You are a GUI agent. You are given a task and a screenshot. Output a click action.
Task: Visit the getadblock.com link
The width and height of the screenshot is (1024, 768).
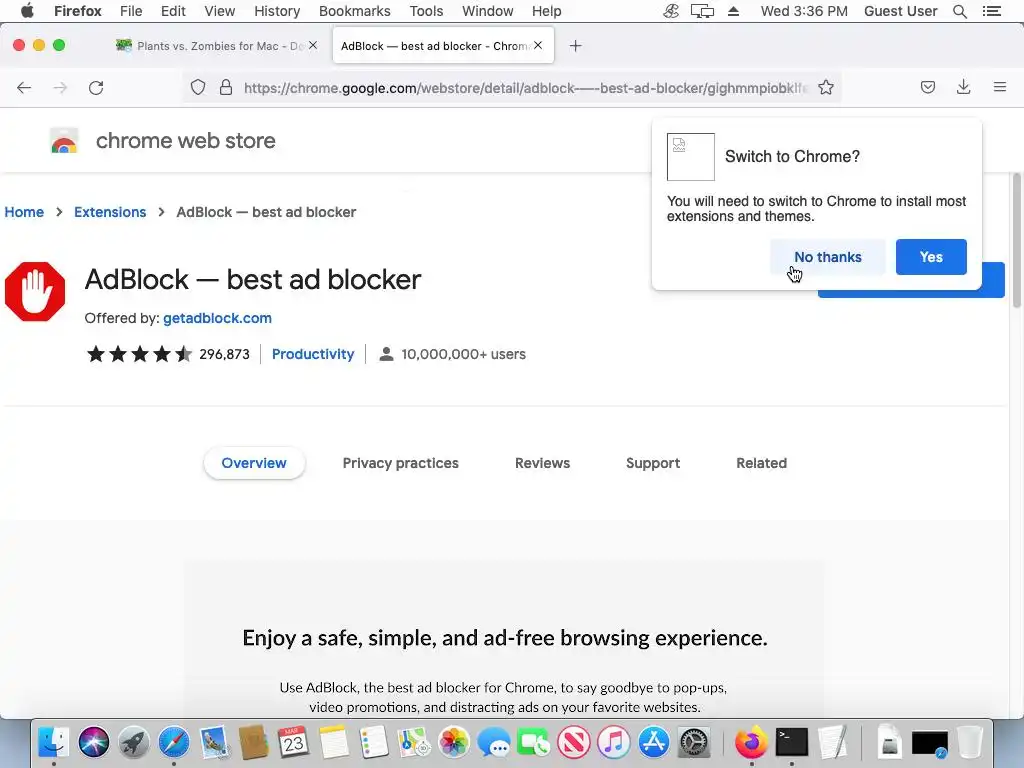(x=217, y=318)
